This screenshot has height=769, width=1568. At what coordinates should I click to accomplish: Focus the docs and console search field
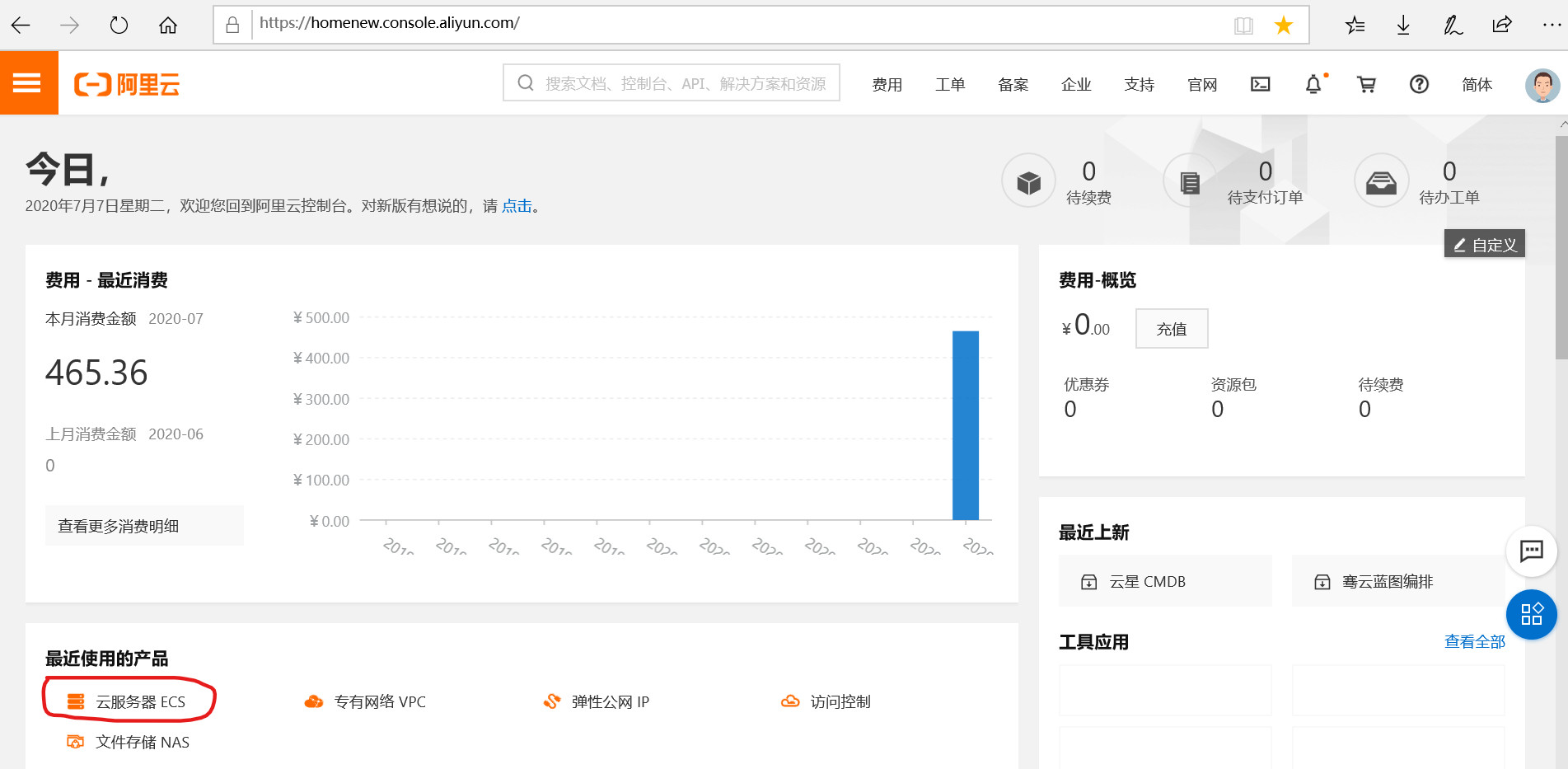click(x=672, y=82)
